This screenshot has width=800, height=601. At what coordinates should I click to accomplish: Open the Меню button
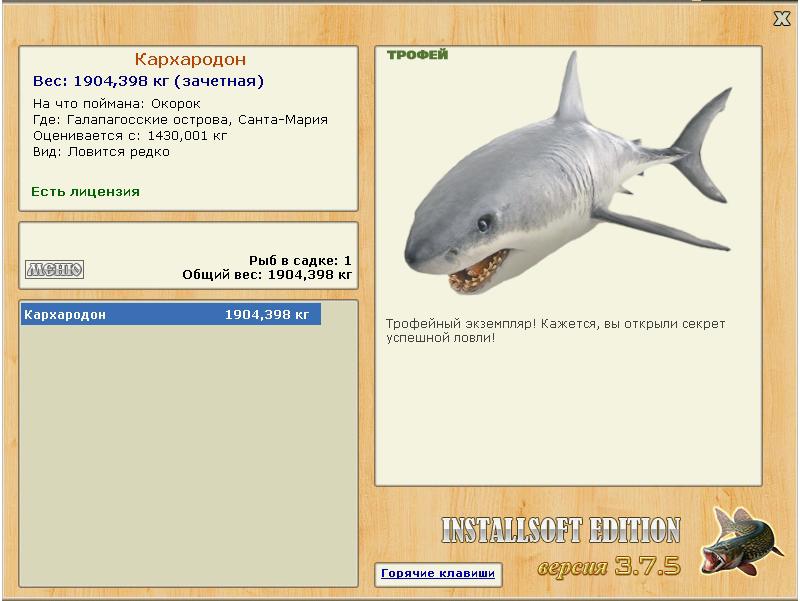pyautogui.click(x=55, y=269)
